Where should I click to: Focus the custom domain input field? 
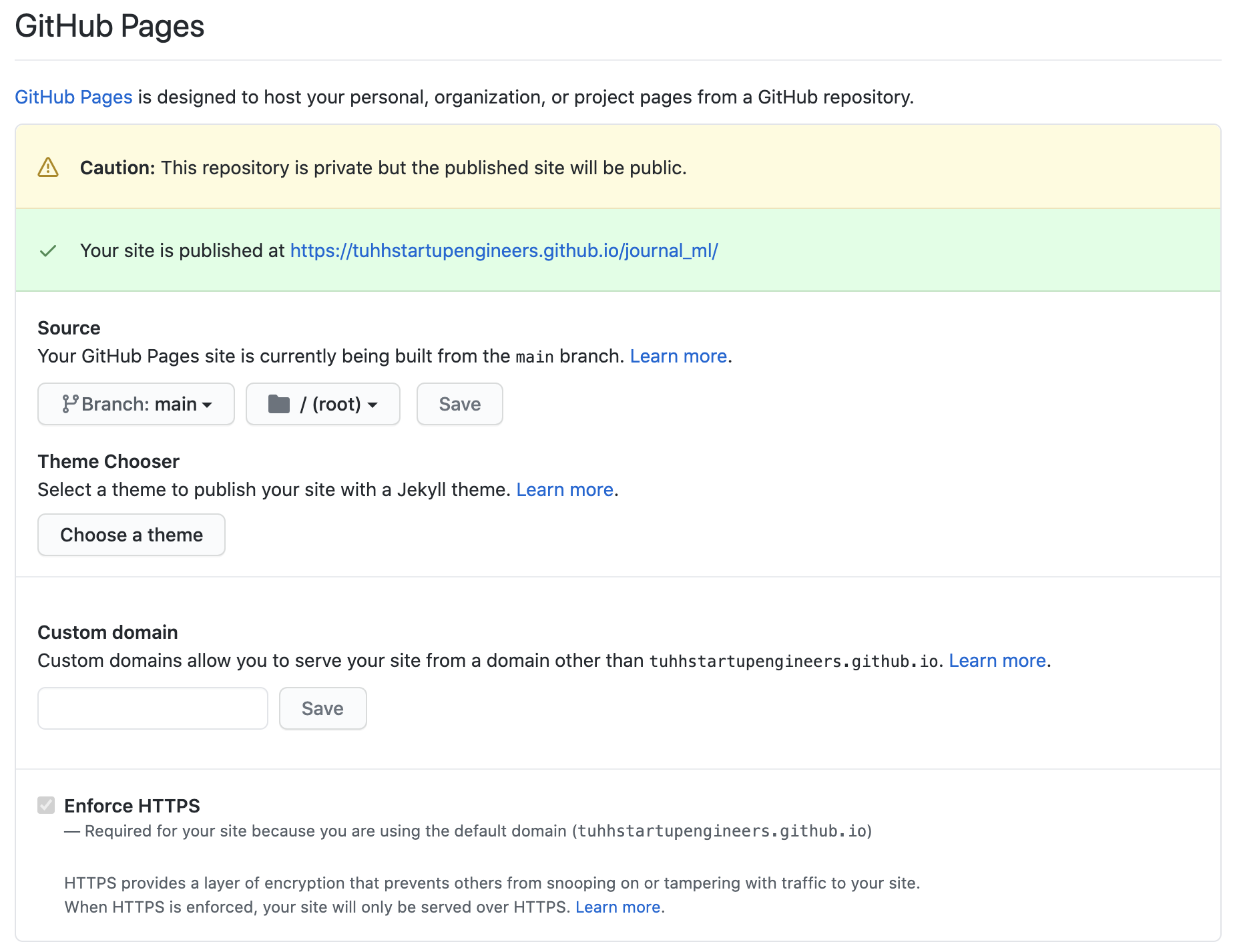tap(153, 708)
